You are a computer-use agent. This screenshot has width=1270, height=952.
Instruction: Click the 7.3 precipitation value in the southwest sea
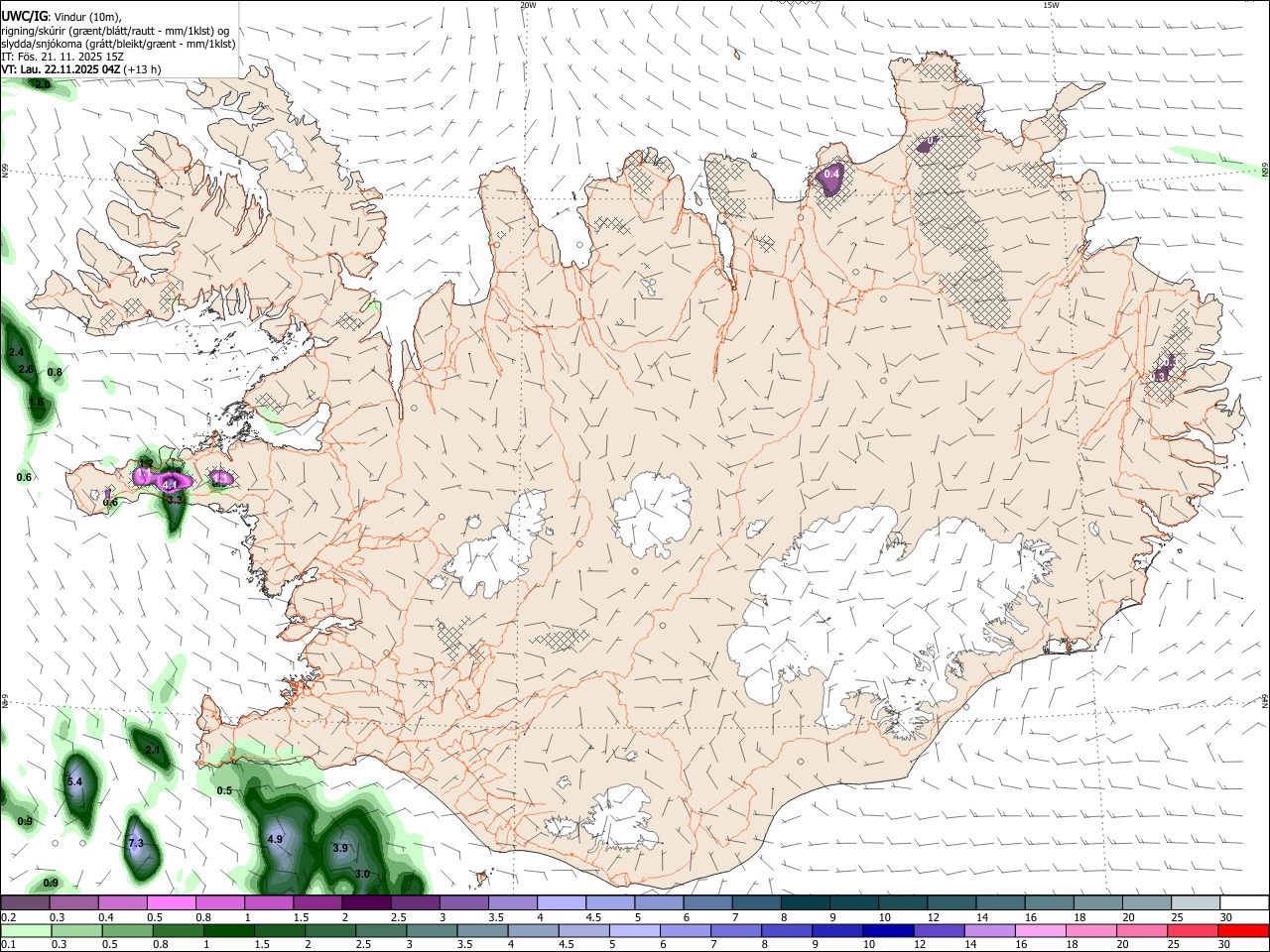[136, 844]
